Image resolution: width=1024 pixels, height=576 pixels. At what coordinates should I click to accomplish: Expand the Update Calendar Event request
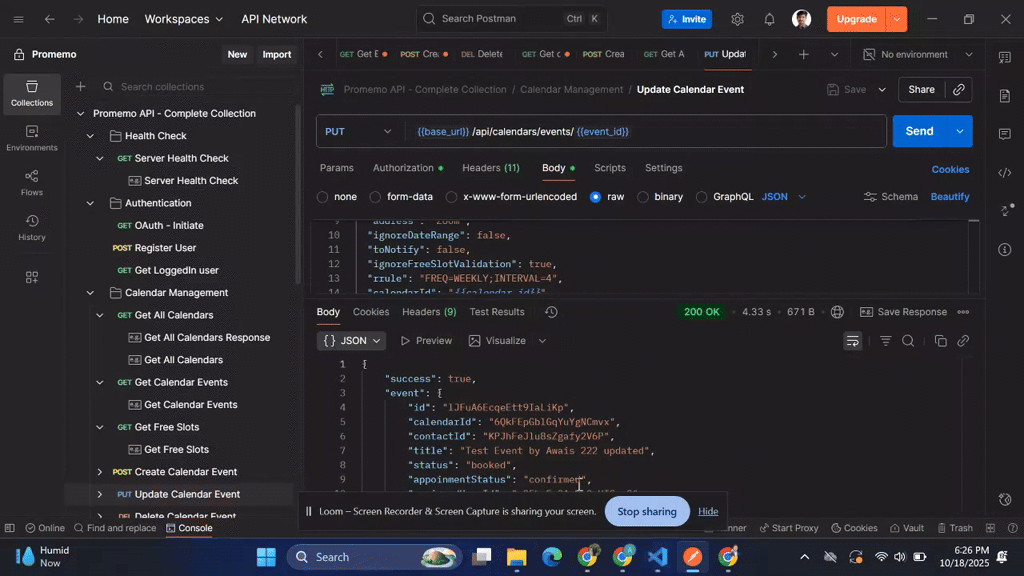click(99, 494)
